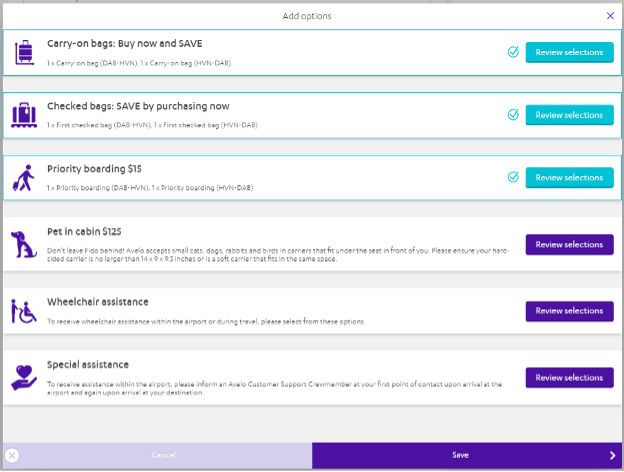Viewport: 624px width, 472px height.
Task: Click the checkmark icon for Priority boarding
Action: tap(513, 177)
